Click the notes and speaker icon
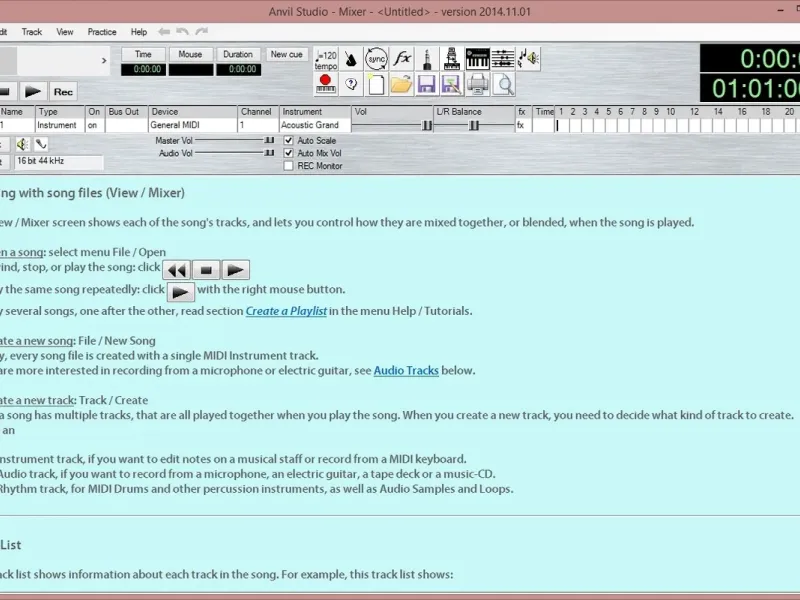800x600 pixels. [x=529, y=59]
